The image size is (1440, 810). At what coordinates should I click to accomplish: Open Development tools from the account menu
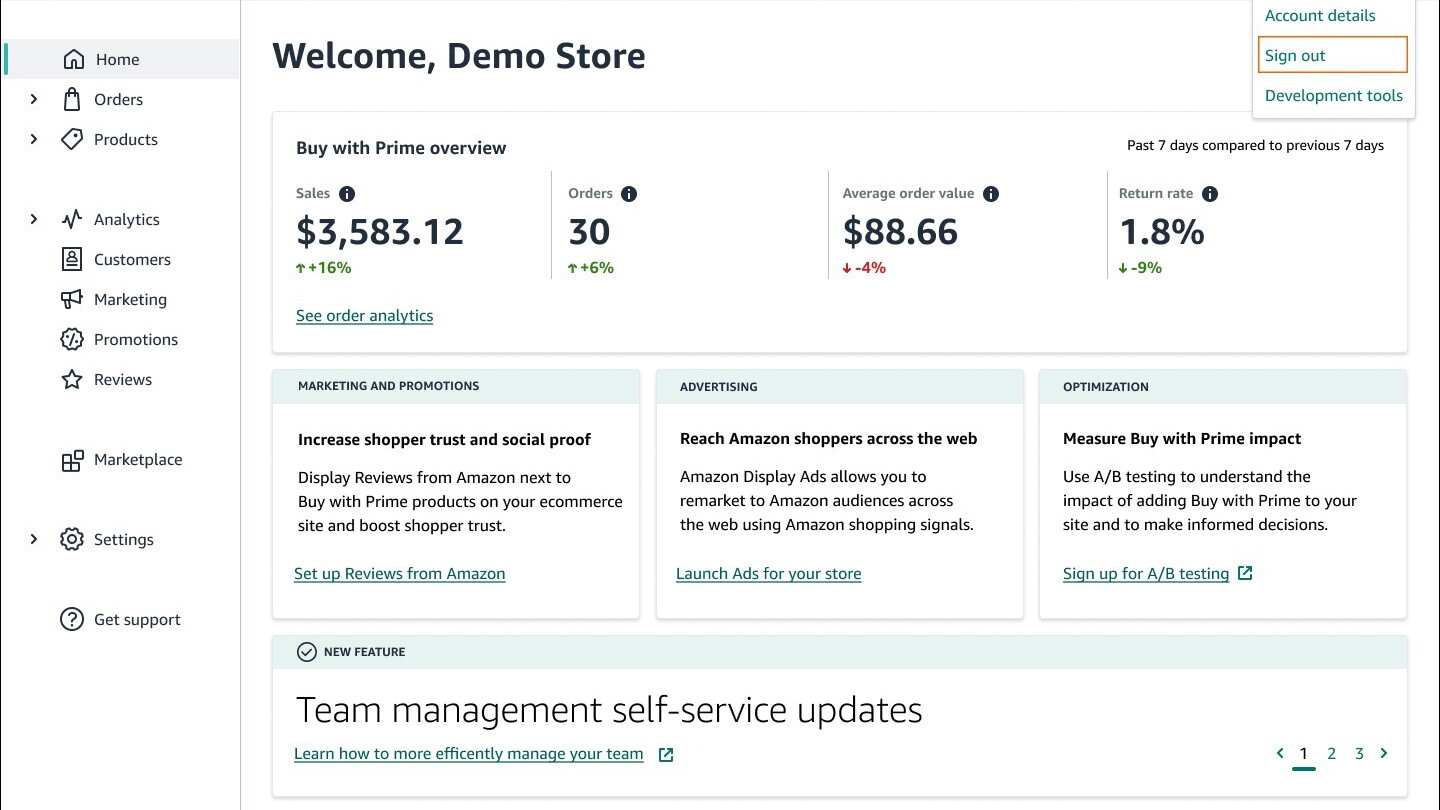1334,95
